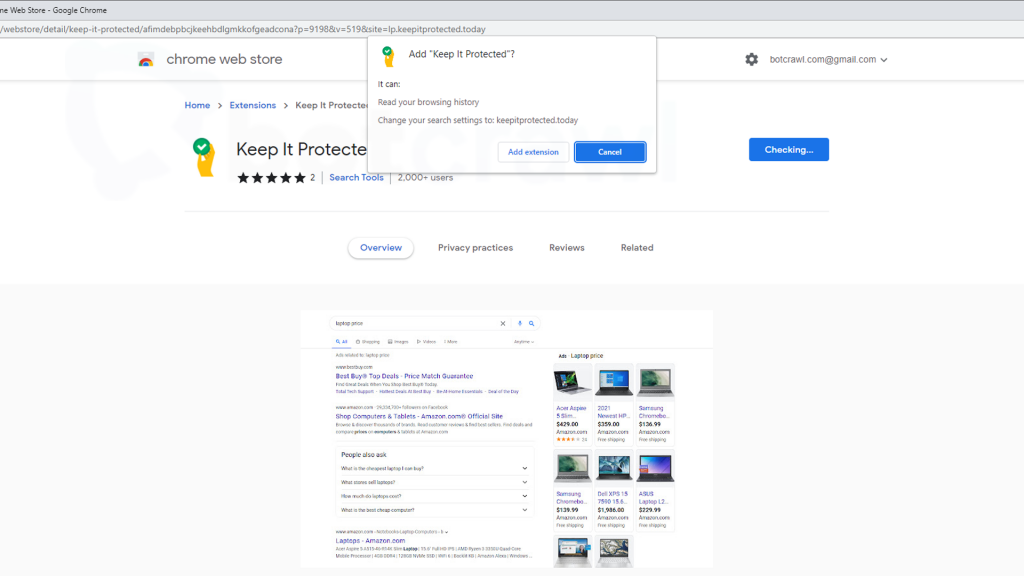1024x576 pixels.
Task: Switch to the Privacy practices tab
Action: click(475, 248)
